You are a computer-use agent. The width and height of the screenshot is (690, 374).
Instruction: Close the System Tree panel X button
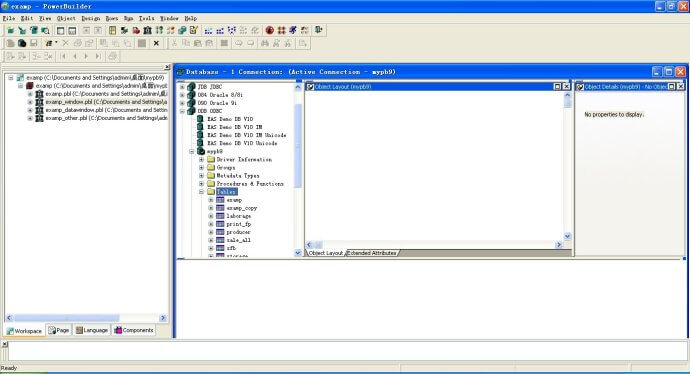167,67
